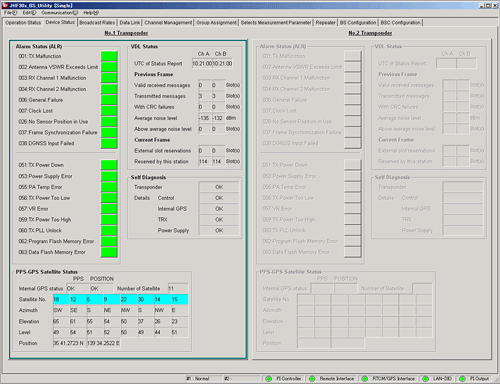Image resolution: width=500 pixels, height=384 pixels.
Task: Click the 053:Power Supply Error indicator
Action: 109,176
